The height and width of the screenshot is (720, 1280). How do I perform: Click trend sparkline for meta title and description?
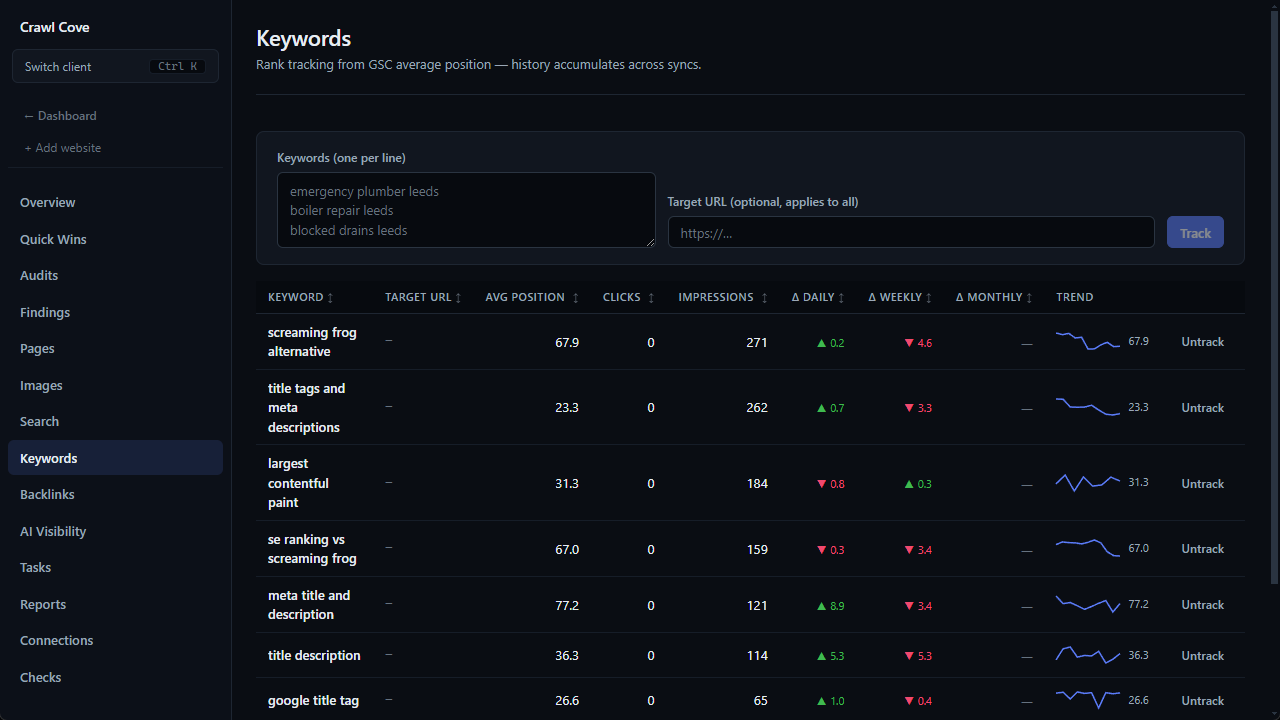click(1088, 604)
